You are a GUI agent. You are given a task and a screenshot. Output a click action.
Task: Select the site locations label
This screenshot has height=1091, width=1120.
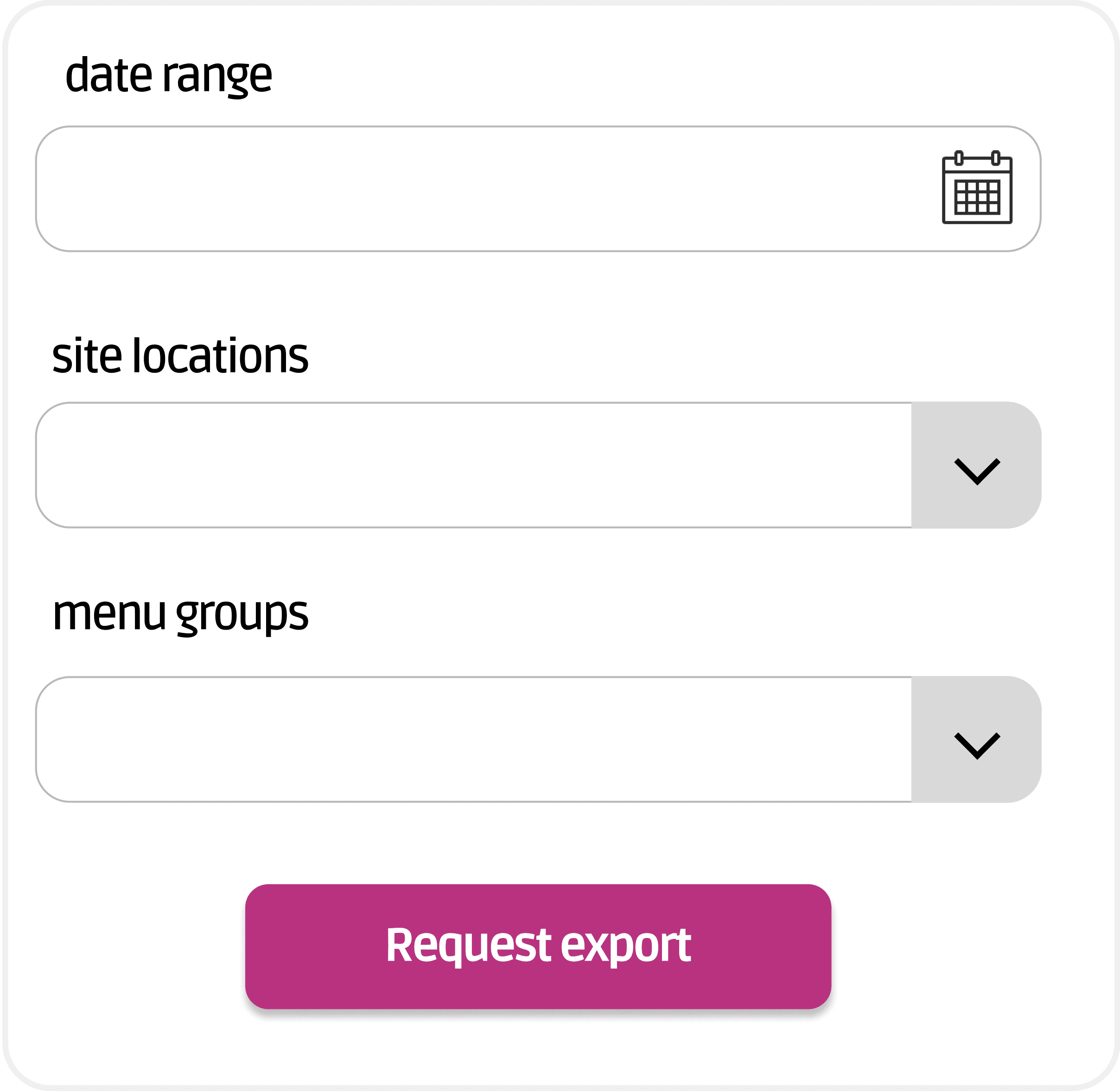click(180, 355)
